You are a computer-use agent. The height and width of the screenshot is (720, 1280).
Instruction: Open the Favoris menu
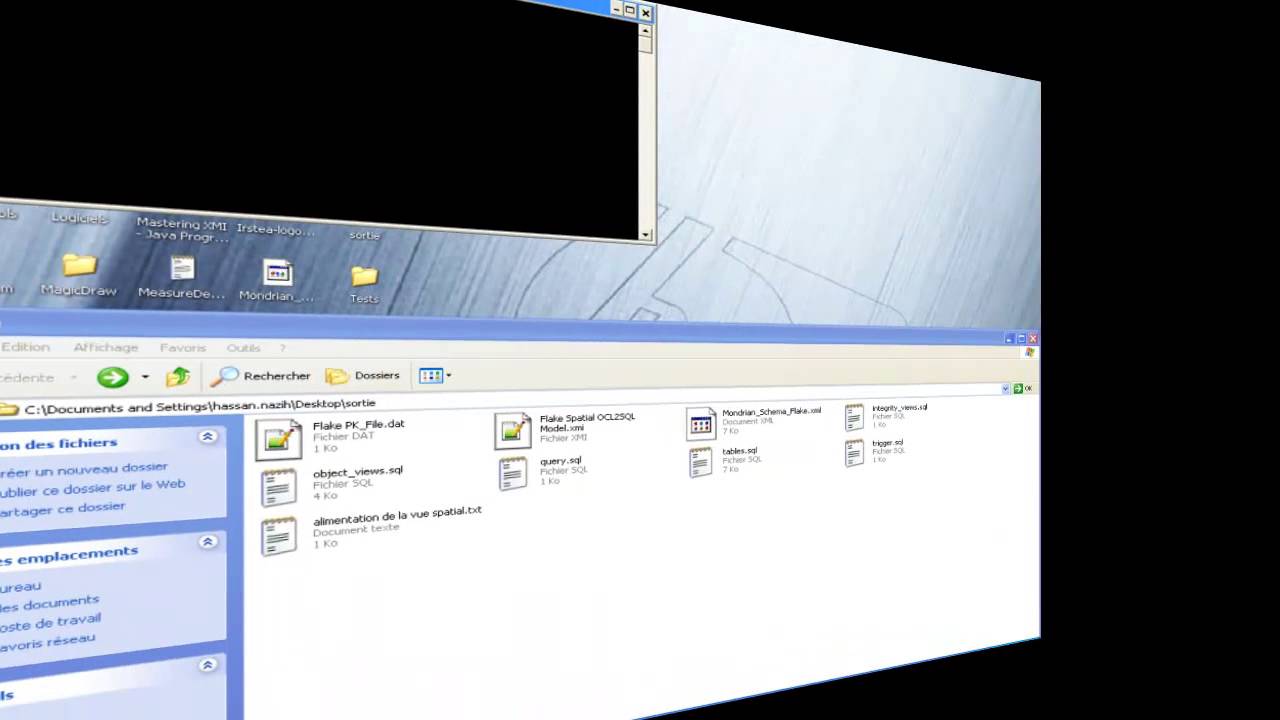coord(182,347)
